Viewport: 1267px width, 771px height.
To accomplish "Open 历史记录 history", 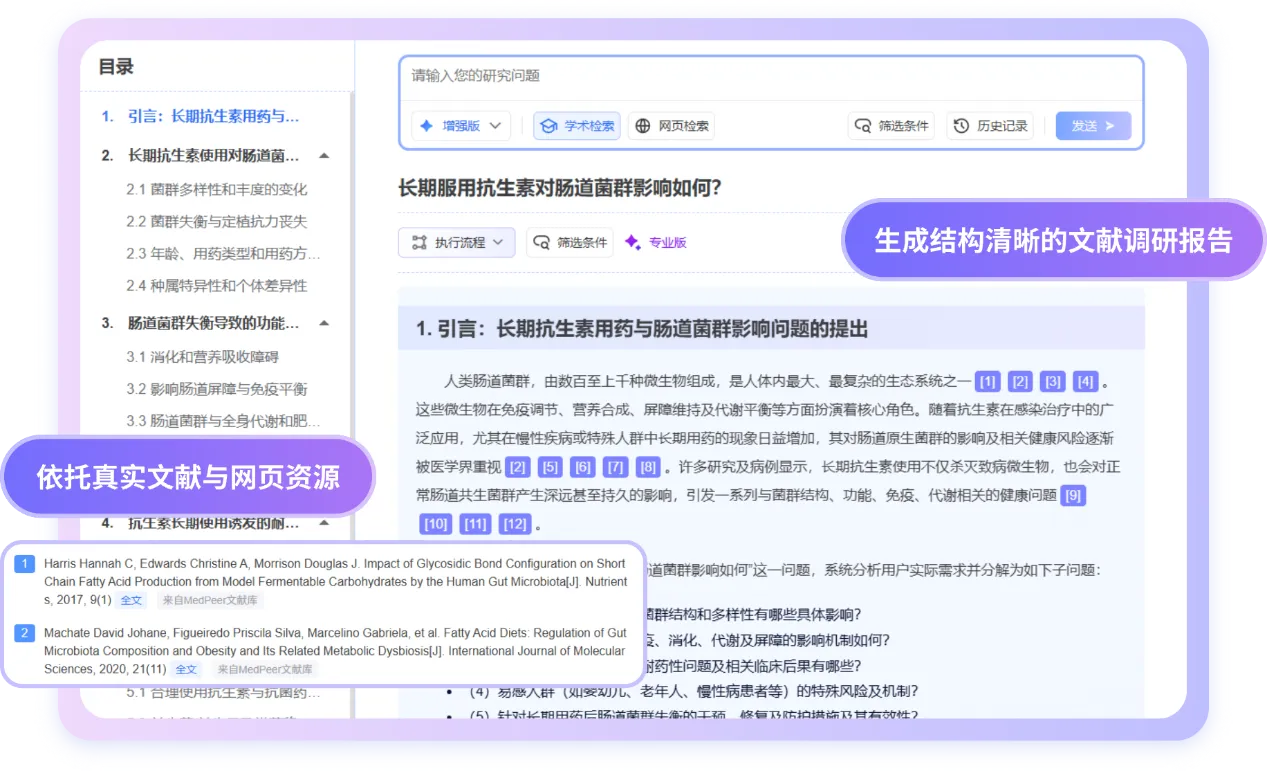I will 990,126.
